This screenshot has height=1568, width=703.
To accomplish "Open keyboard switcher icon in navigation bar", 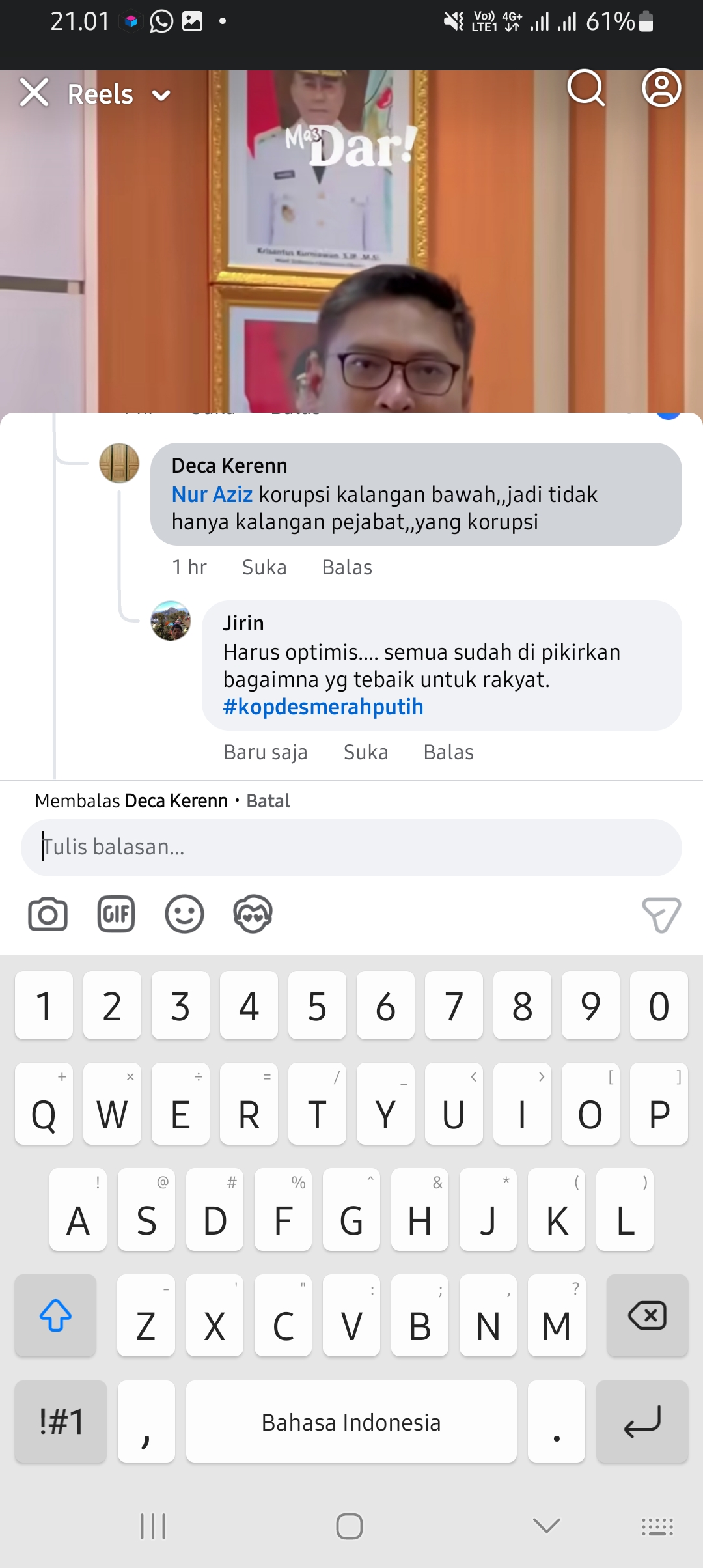I will tap(657, 1526).
